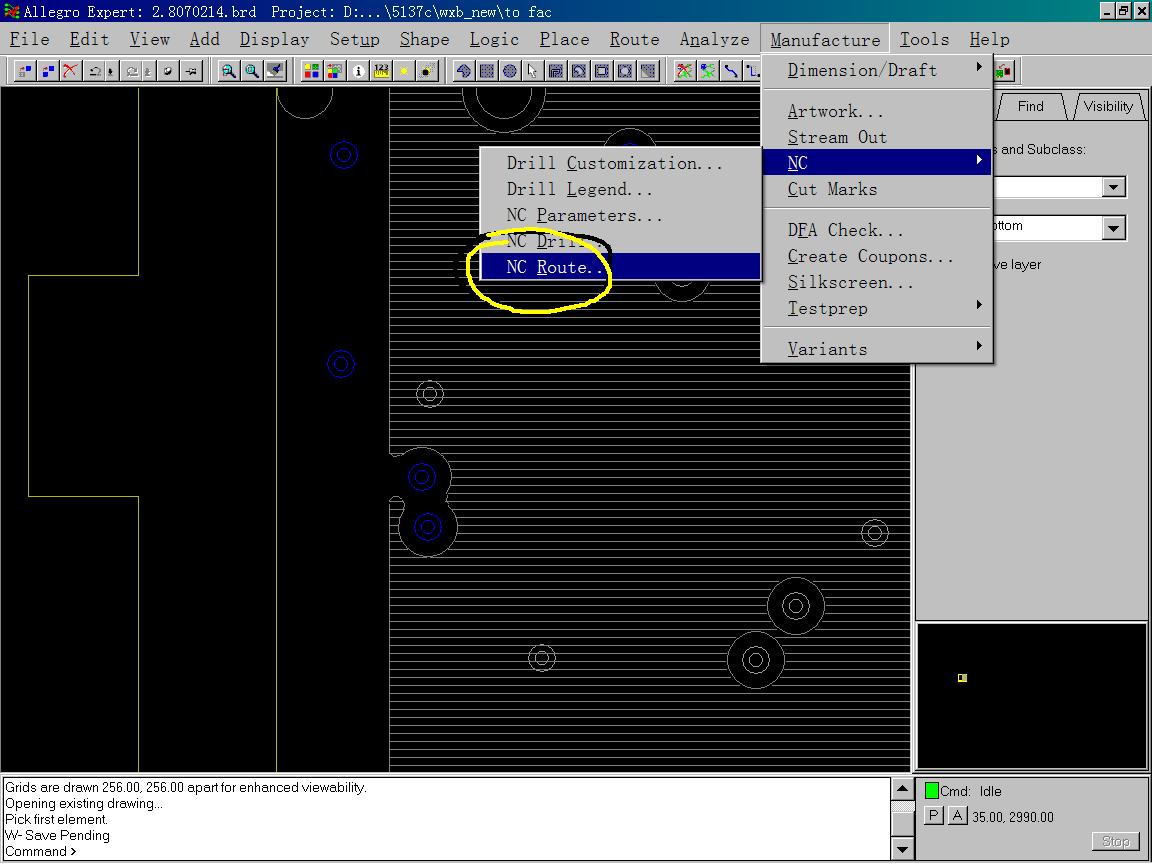Switch to the Find tab
This screenshot has height=864, width=1152.
1030,107
